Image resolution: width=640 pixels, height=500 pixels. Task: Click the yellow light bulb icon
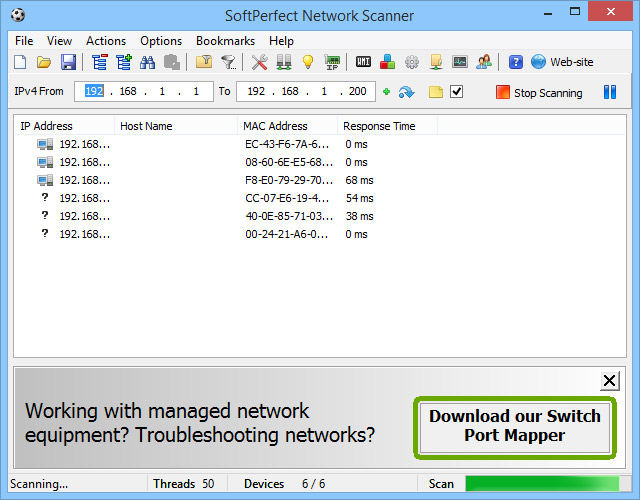[308, 62]
